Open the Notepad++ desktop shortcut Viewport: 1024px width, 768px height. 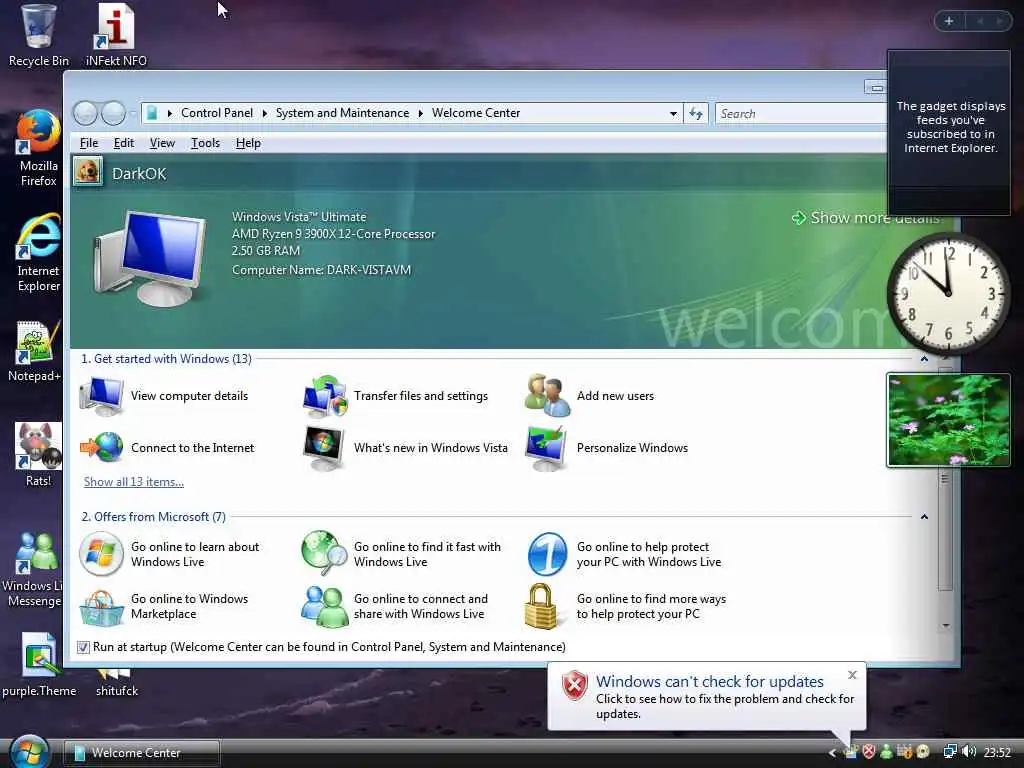coord(35,351)
